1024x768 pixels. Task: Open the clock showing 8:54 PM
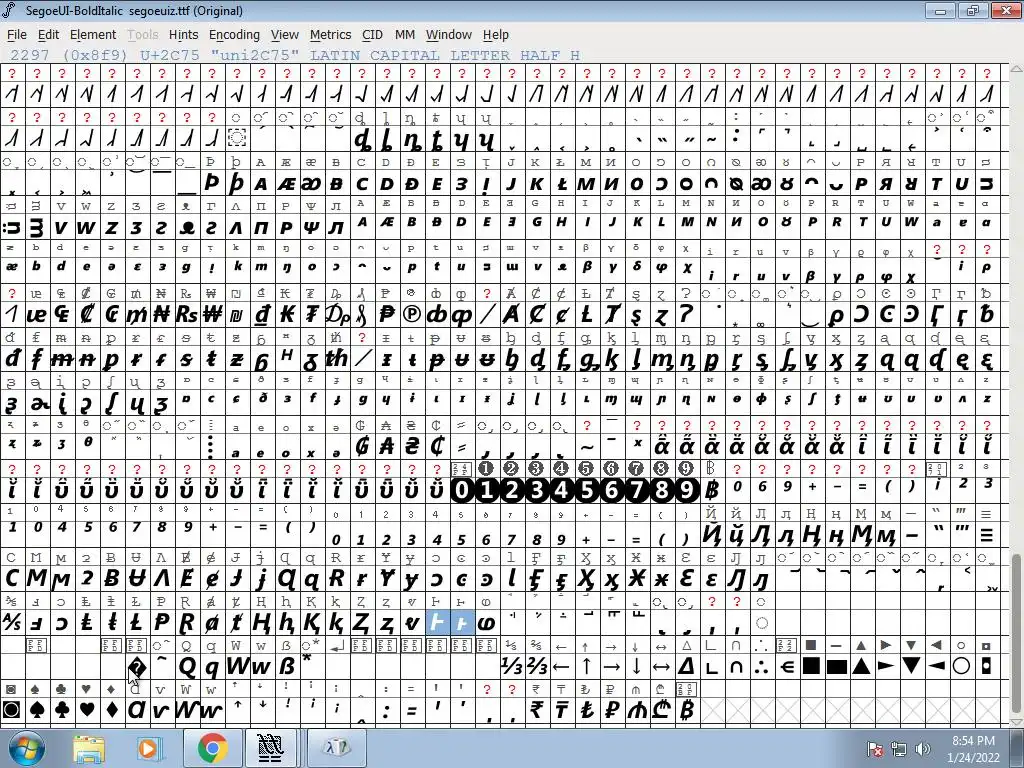[973, 749]
